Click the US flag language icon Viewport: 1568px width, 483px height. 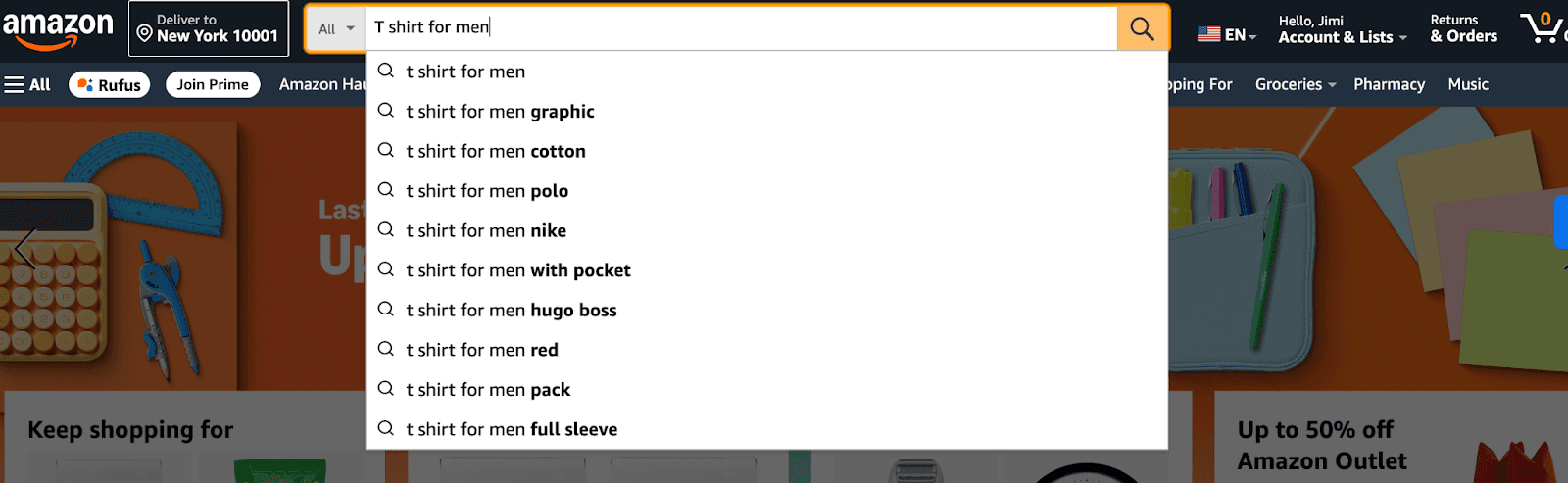coord(1208,34)
